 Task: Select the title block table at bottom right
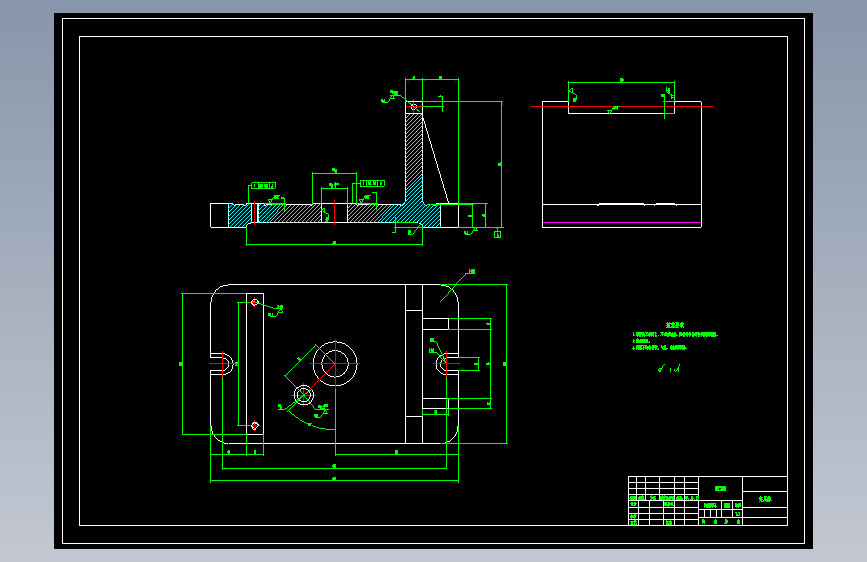[707, 501]
